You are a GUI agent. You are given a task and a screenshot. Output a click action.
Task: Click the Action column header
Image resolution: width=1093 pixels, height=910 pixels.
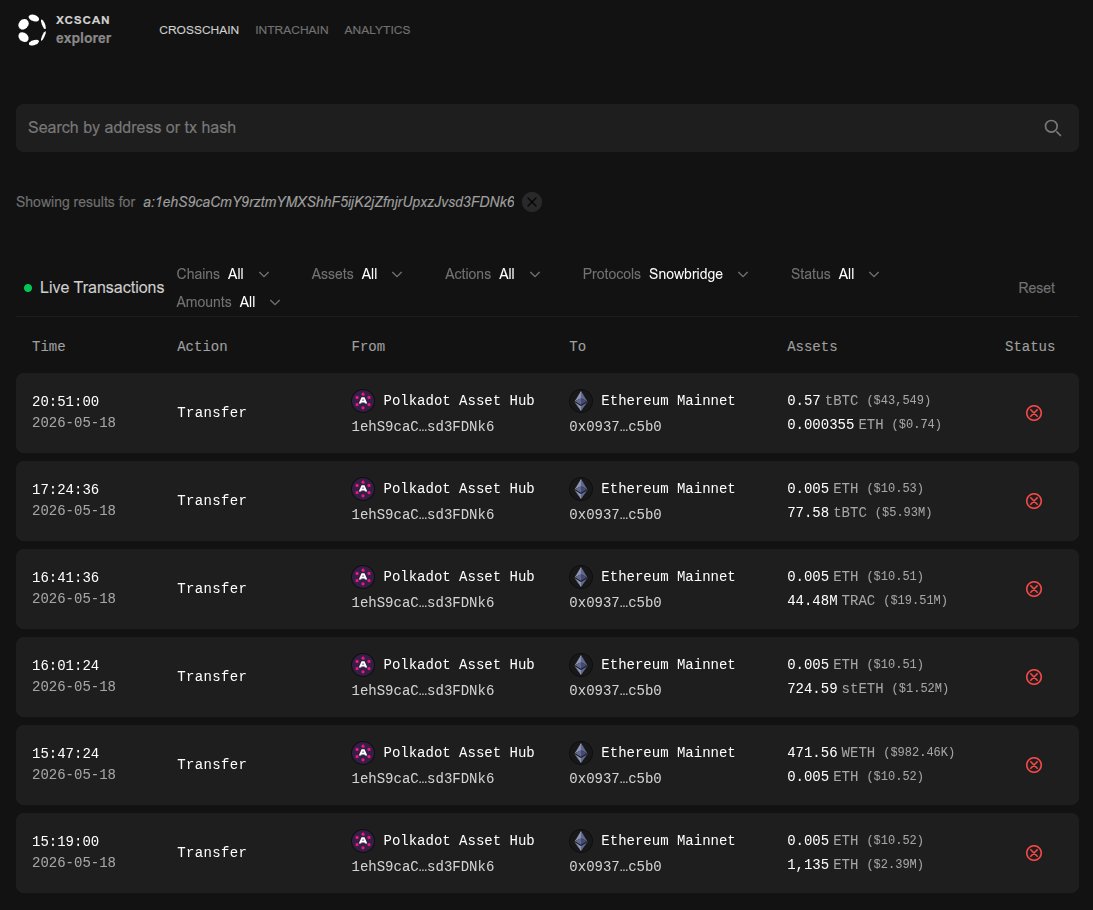coord(202,347)
